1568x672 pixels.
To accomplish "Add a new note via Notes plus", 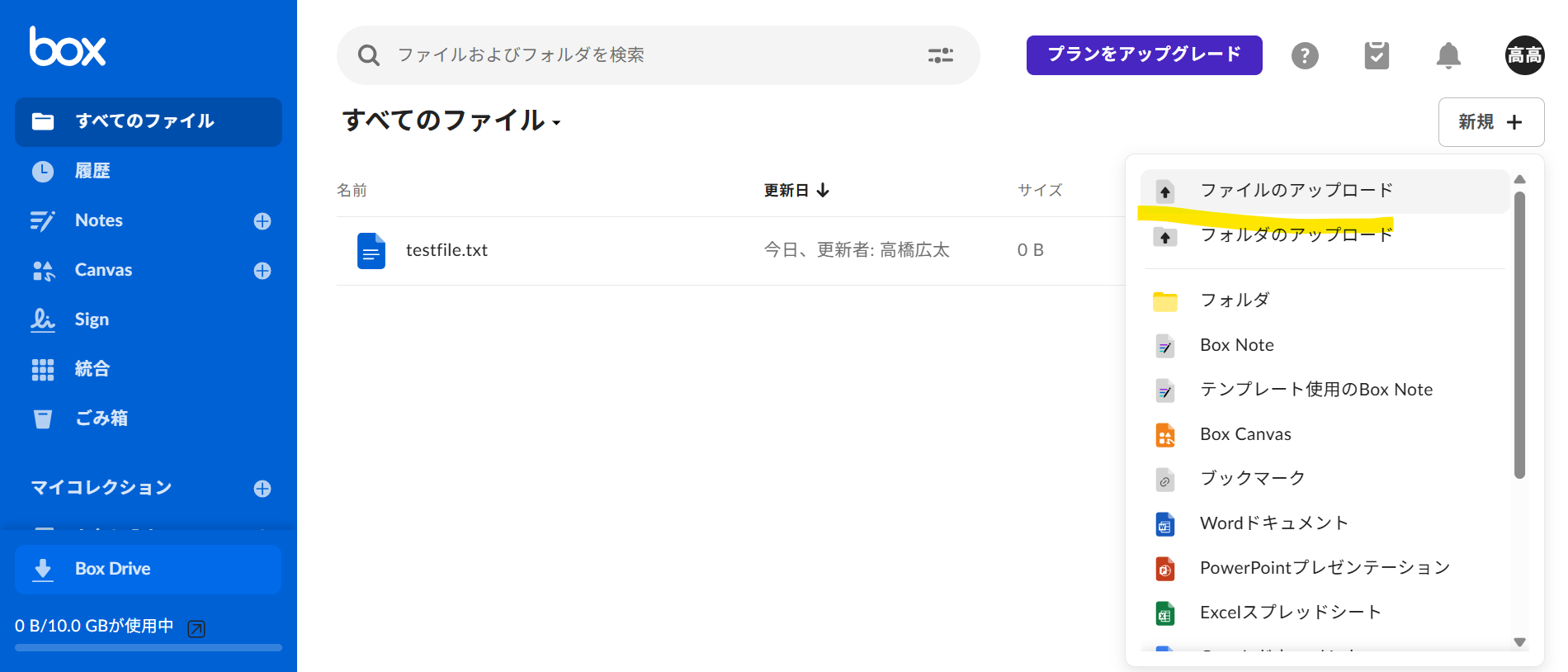I will click(262, 221).
